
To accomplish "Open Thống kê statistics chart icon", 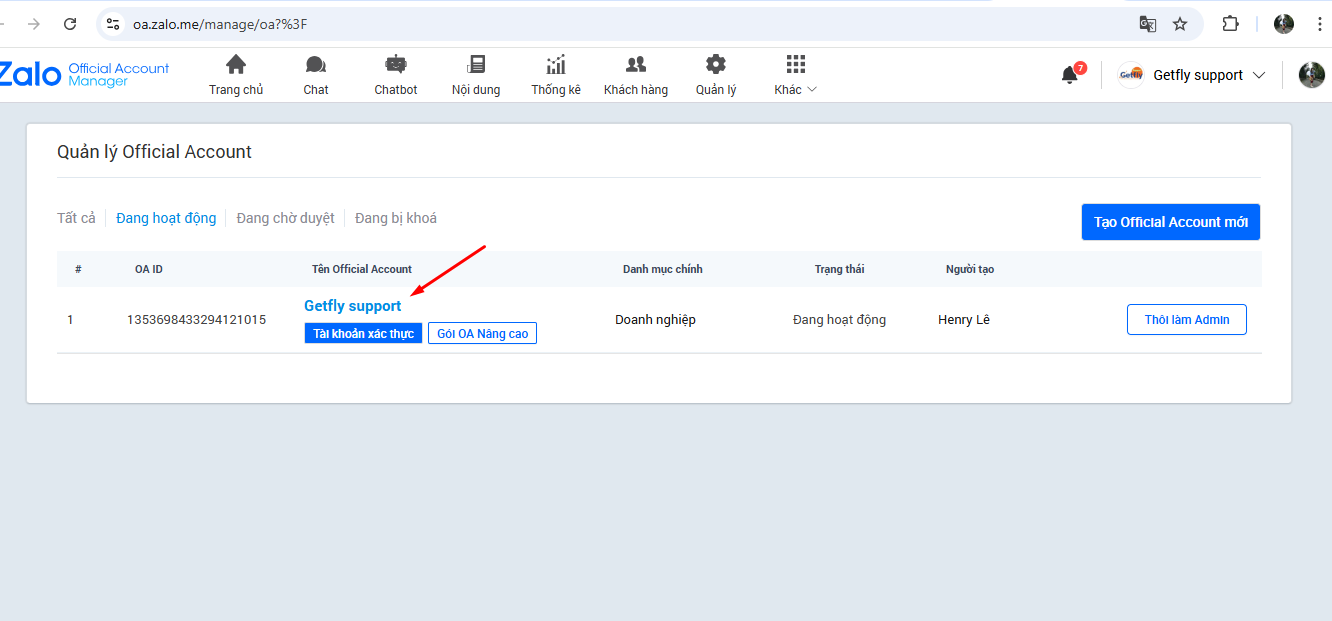I will [x=556, y=65].
